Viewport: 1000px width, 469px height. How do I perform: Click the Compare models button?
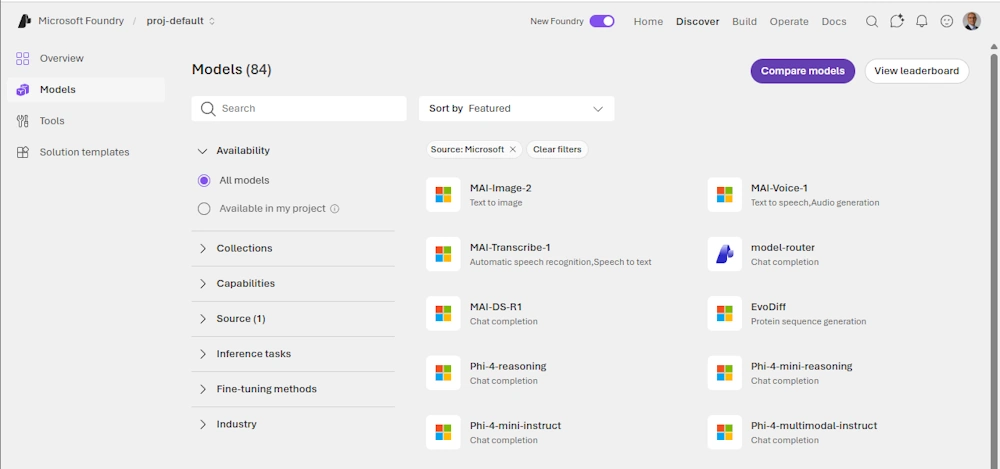(803, 71)
